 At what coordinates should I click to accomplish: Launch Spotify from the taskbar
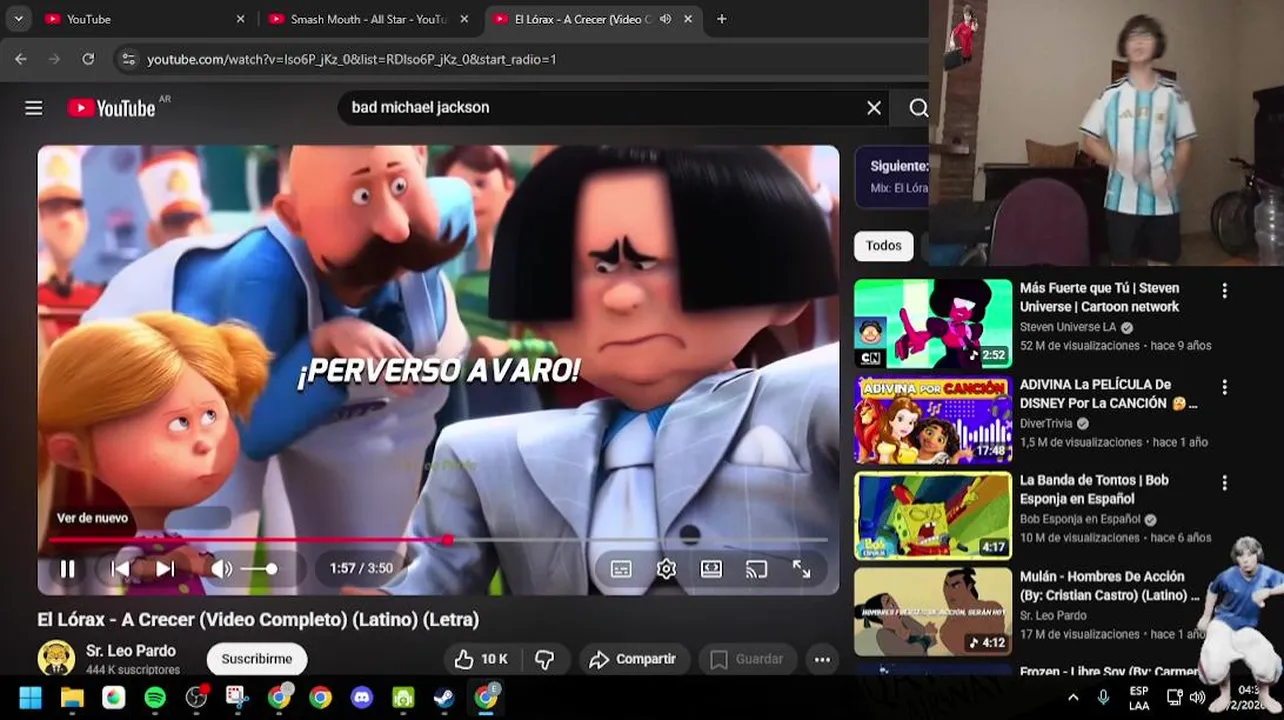pyautogui.click(x=155, y=698)
